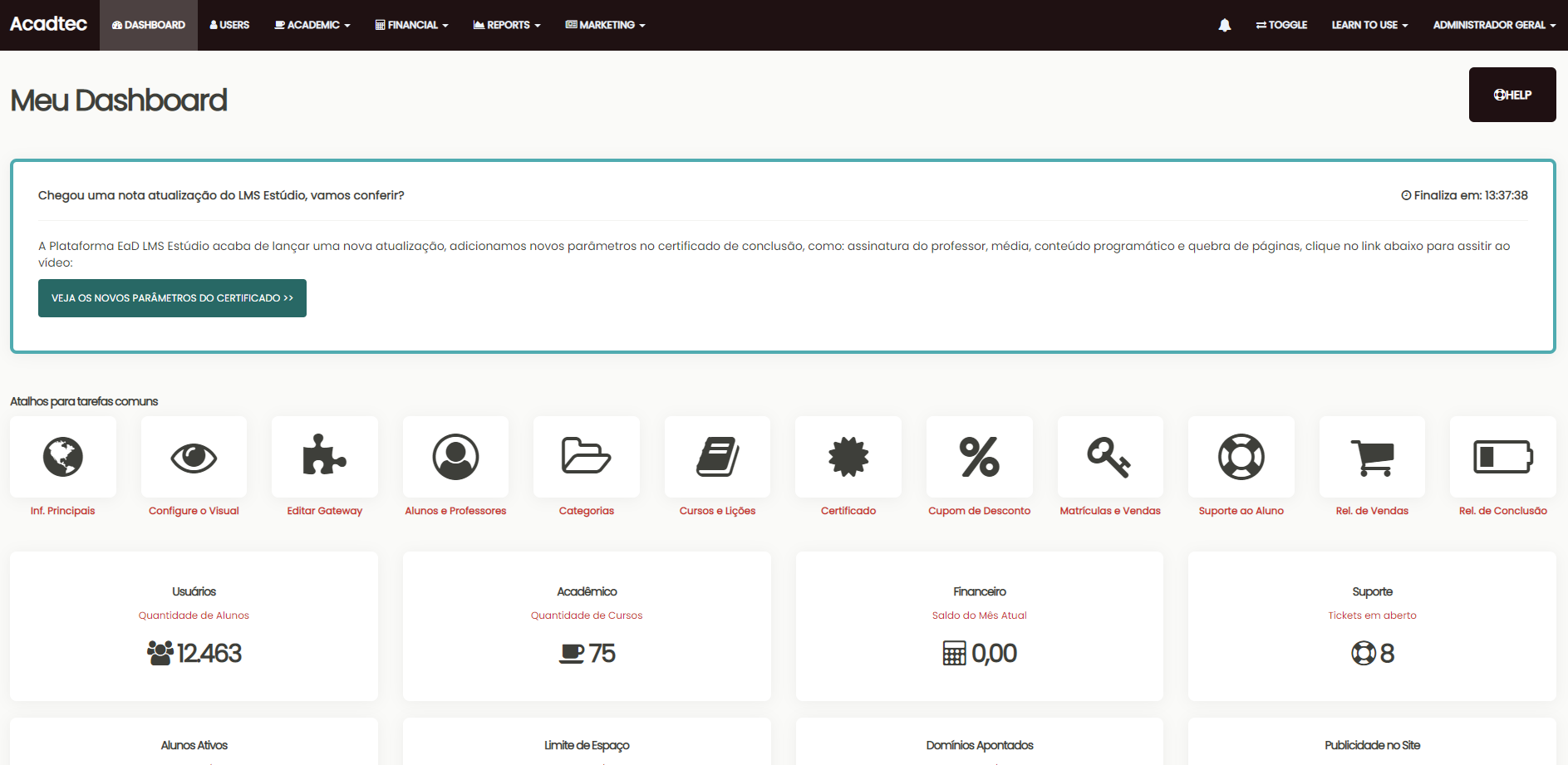The image size is (1568, 765).
Task: Click the Matrículas e Vendas key icon
Action: click(x=1110, y=457)
